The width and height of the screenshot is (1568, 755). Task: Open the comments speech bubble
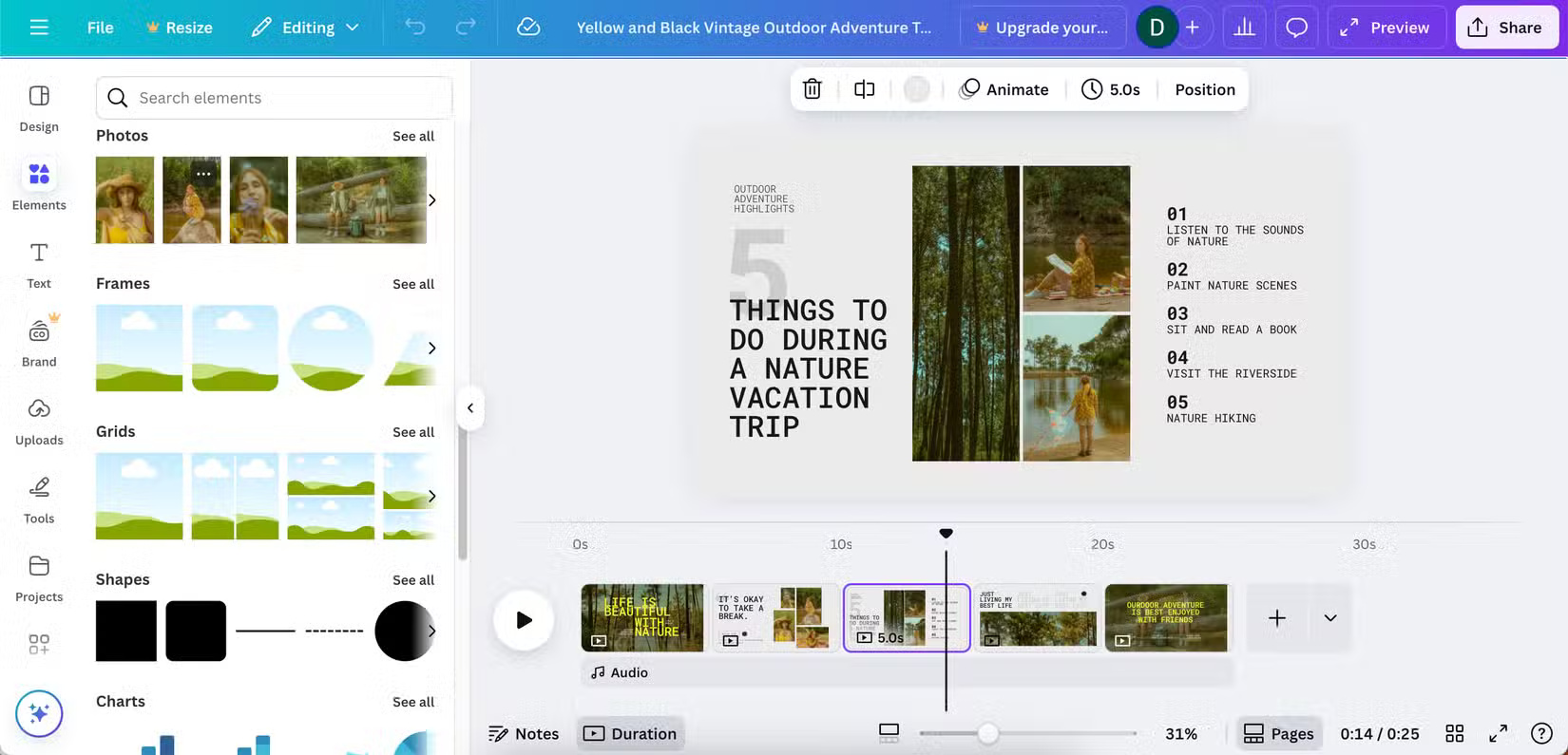[x=1296, y=28]
